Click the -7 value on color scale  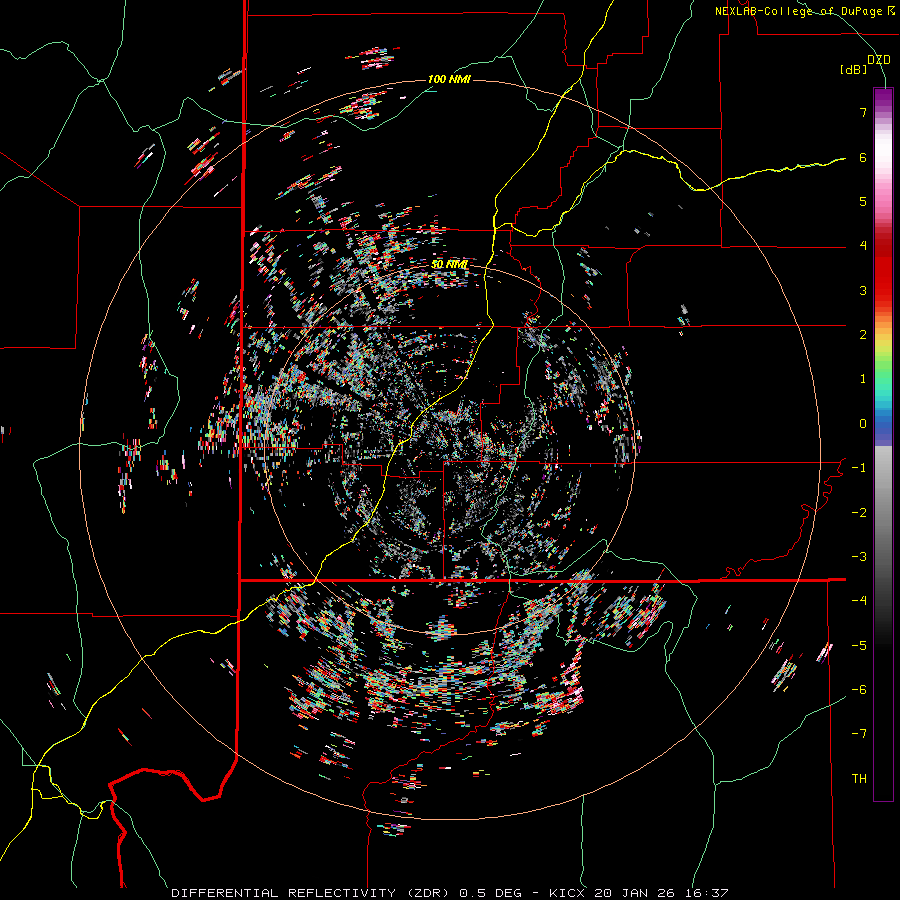pos(859,734)
